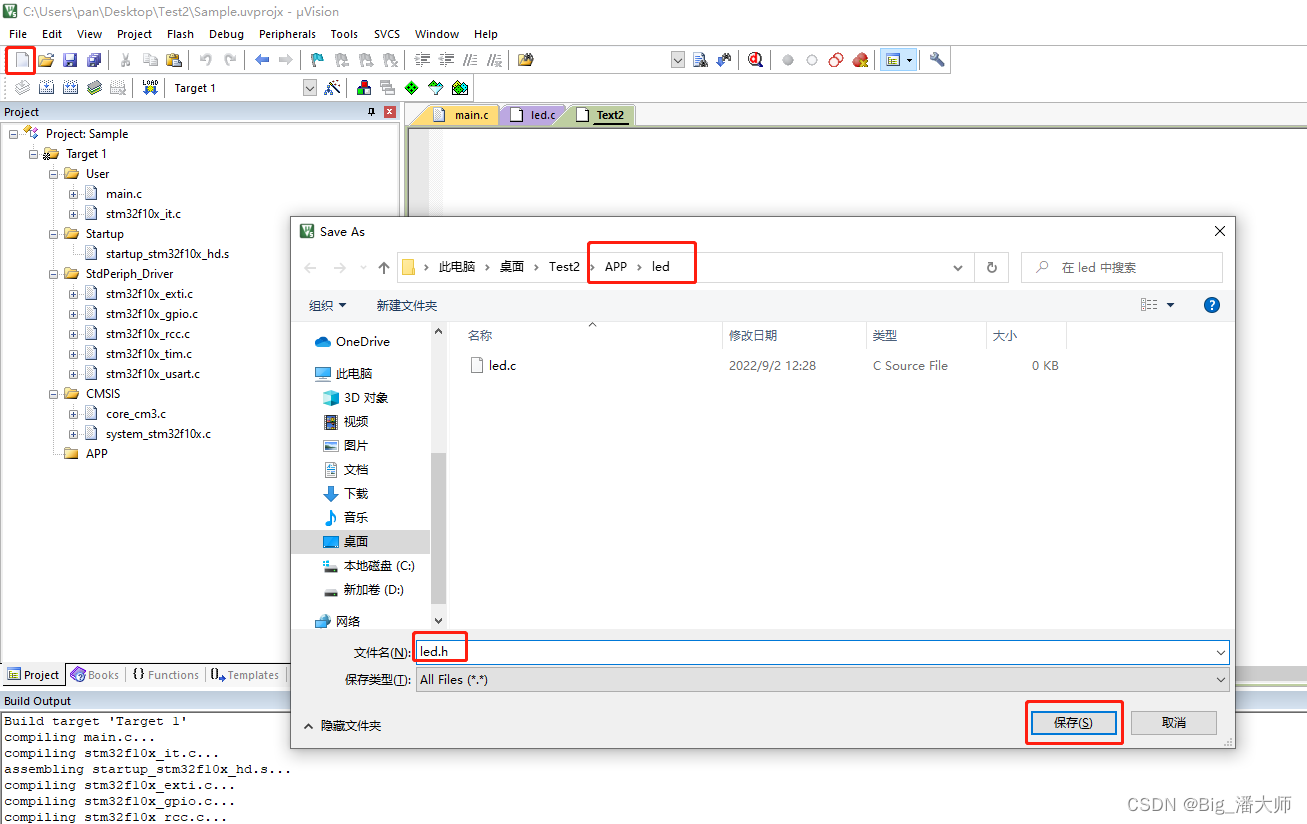Screen dimensions: 1307x824
Task: Select the led.c file in the file list
Action: [x=502, y=366]
